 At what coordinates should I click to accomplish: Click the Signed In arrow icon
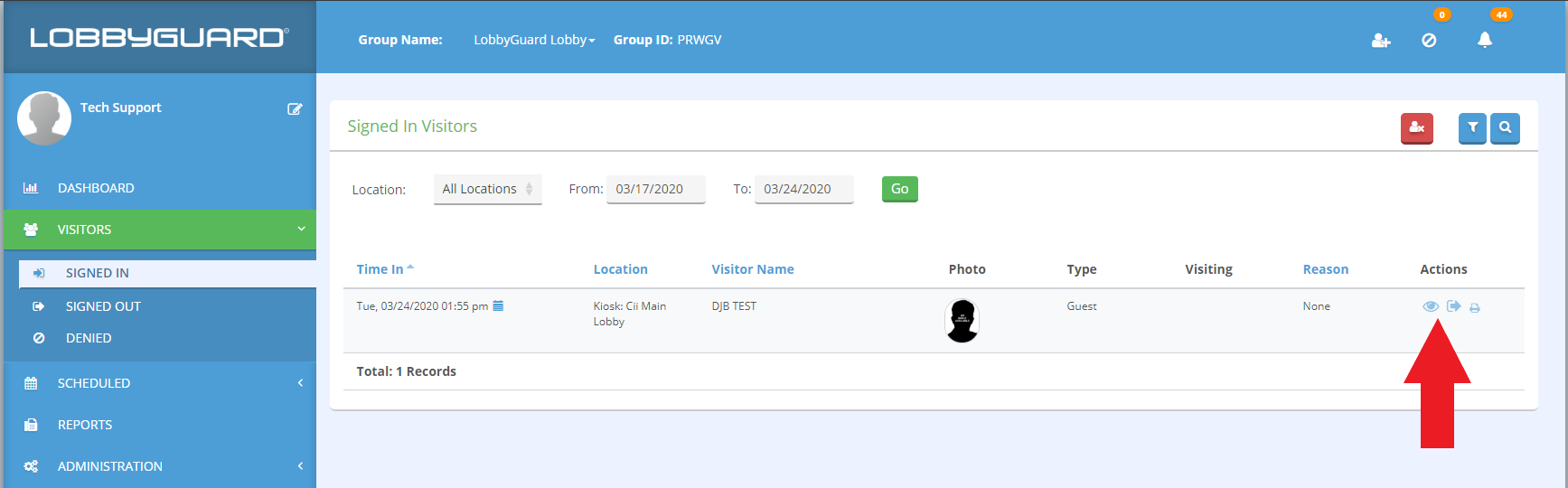click(39, 273)
